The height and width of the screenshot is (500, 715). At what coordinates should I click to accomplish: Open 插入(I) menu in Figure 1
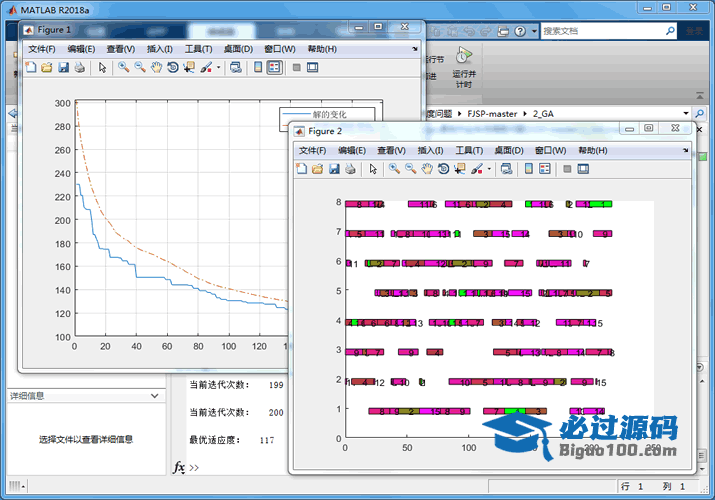click(x=160, y=49)
